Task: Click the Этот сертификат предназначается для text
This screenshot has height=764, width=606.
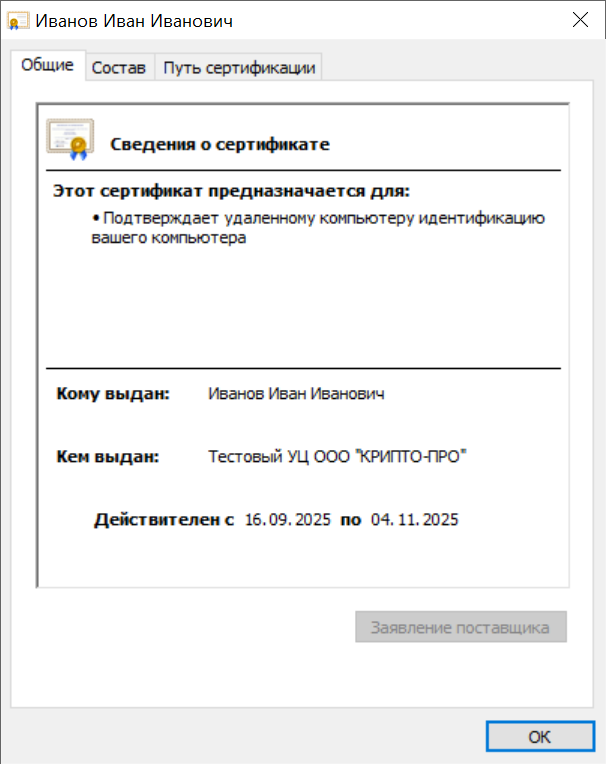Action: (231, 191)
